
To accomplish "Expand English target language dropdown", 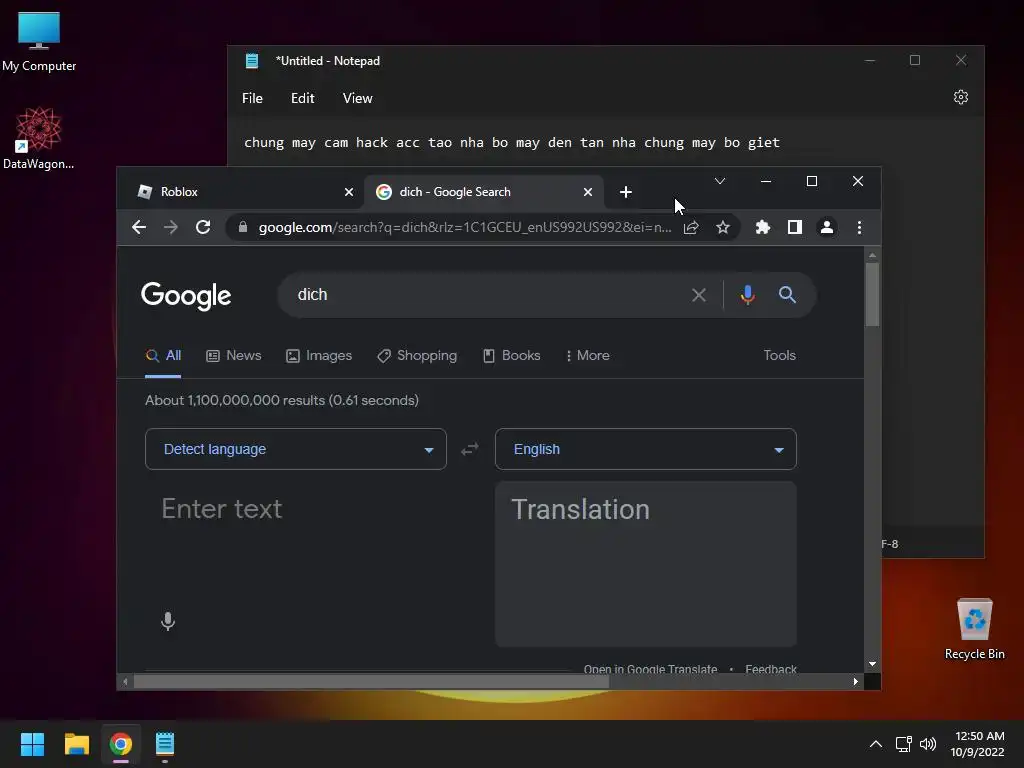I will pos(646,449).
